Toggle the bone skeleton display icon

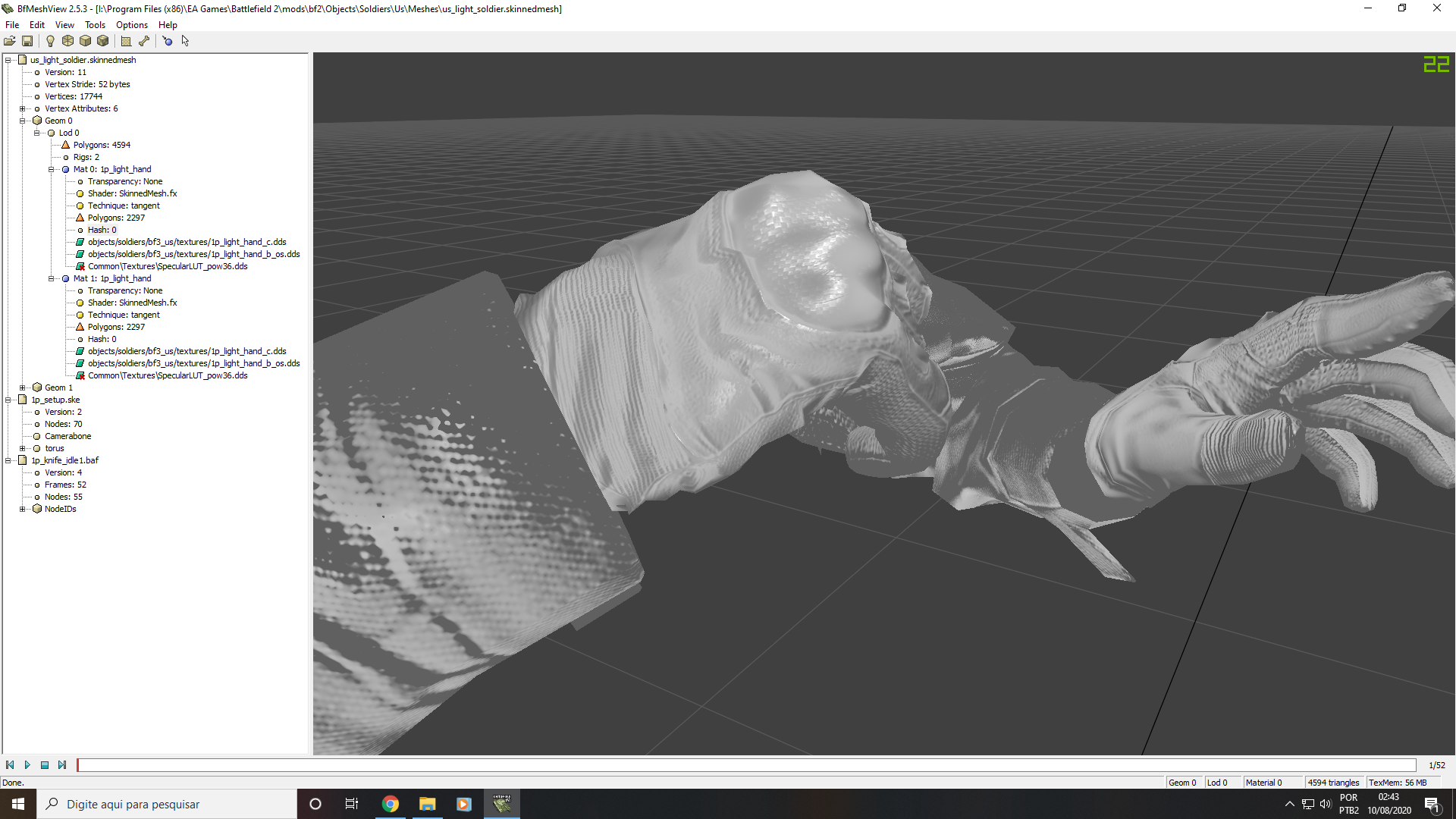144,41
